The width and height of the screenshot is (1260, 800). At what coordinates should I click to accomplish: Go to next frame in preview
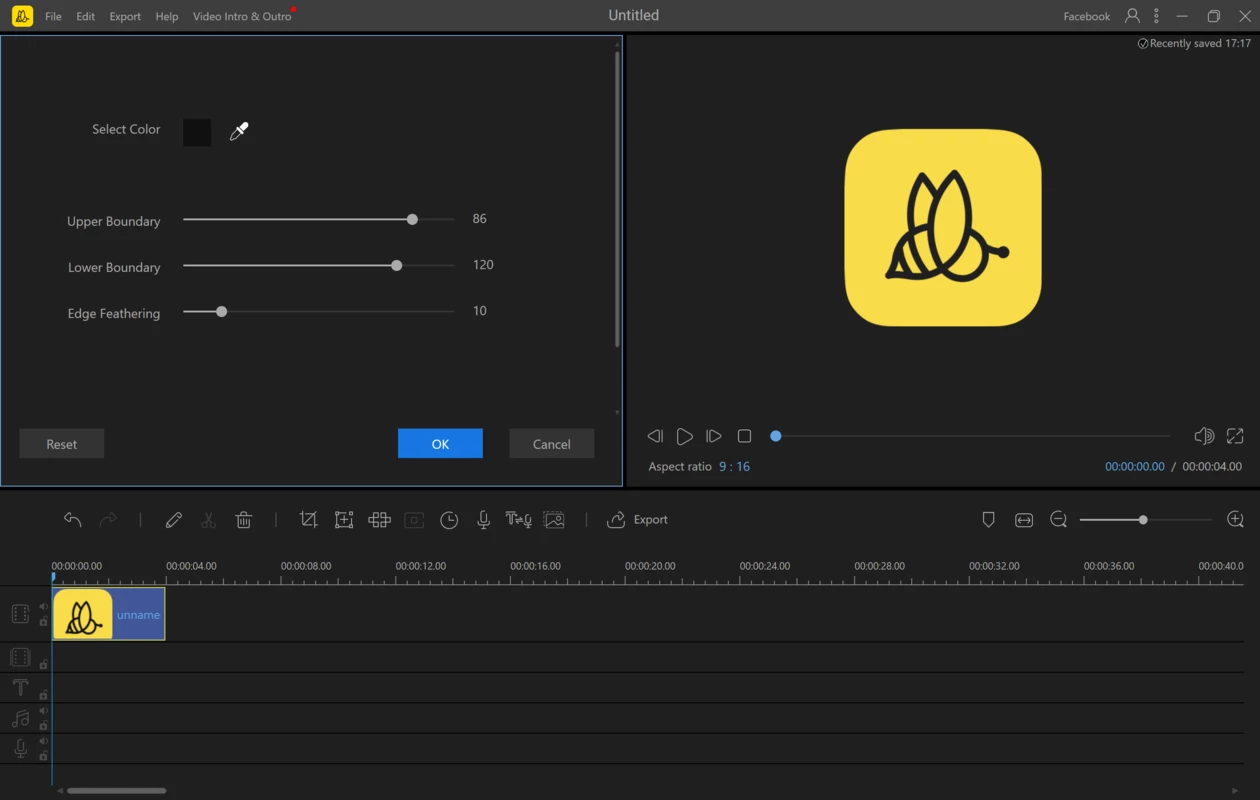point(713,436)
